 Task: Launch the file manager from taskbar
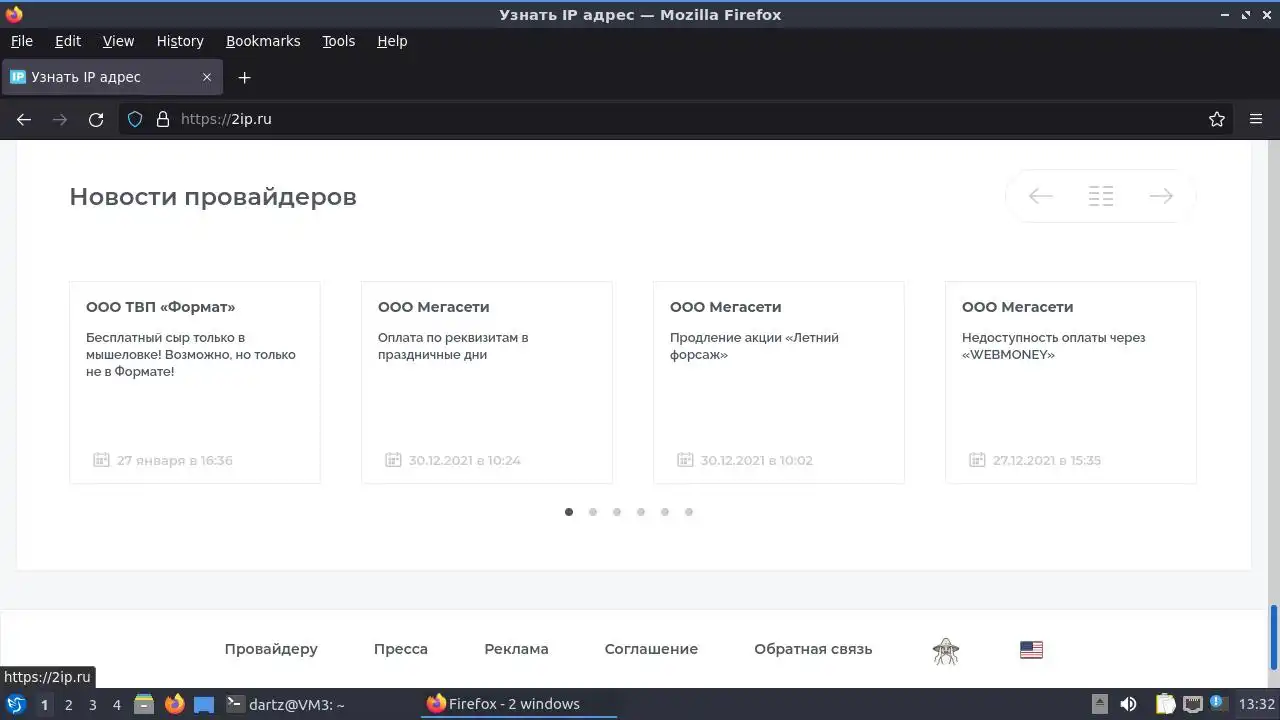click(144, 704)
